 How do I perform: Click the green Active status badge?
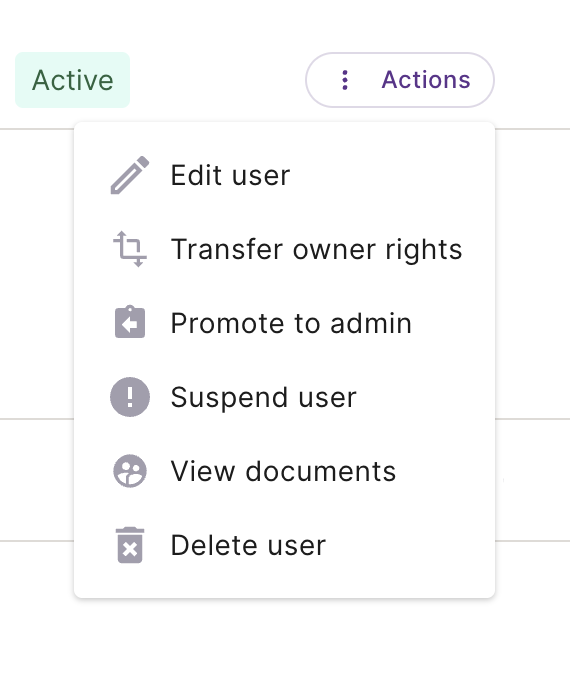(x=72, y=80)
